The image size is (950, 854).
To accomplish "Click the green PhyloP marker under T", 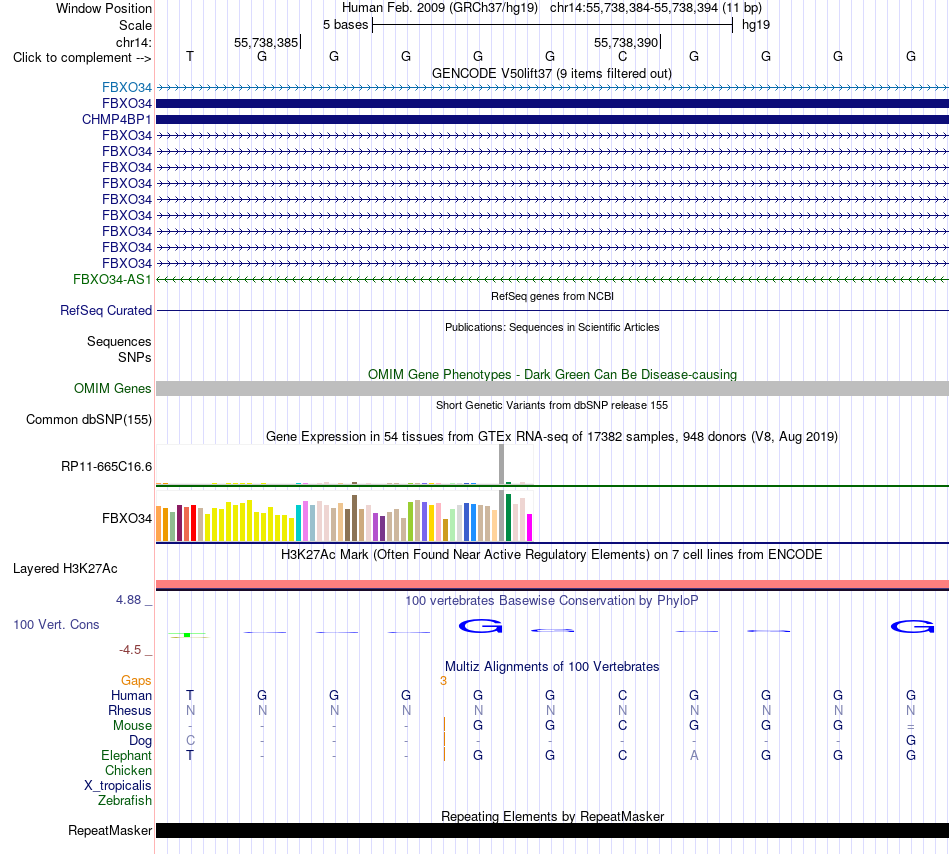I will 187,635.
